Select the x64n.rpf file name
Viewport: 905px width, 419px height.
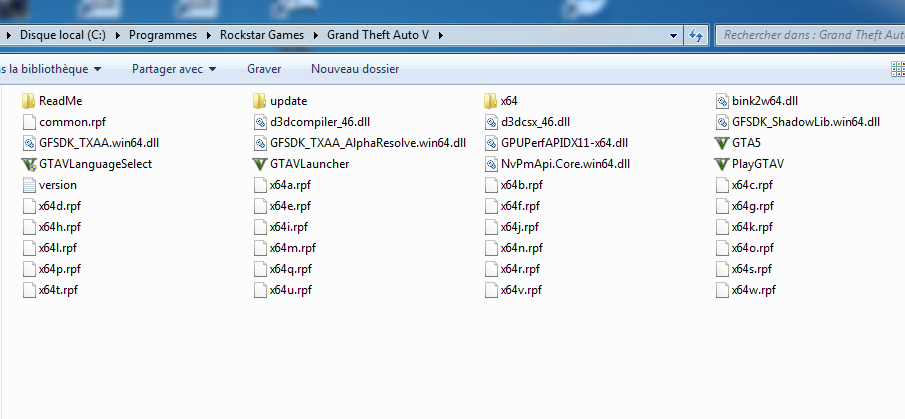[x=522, y=248]
